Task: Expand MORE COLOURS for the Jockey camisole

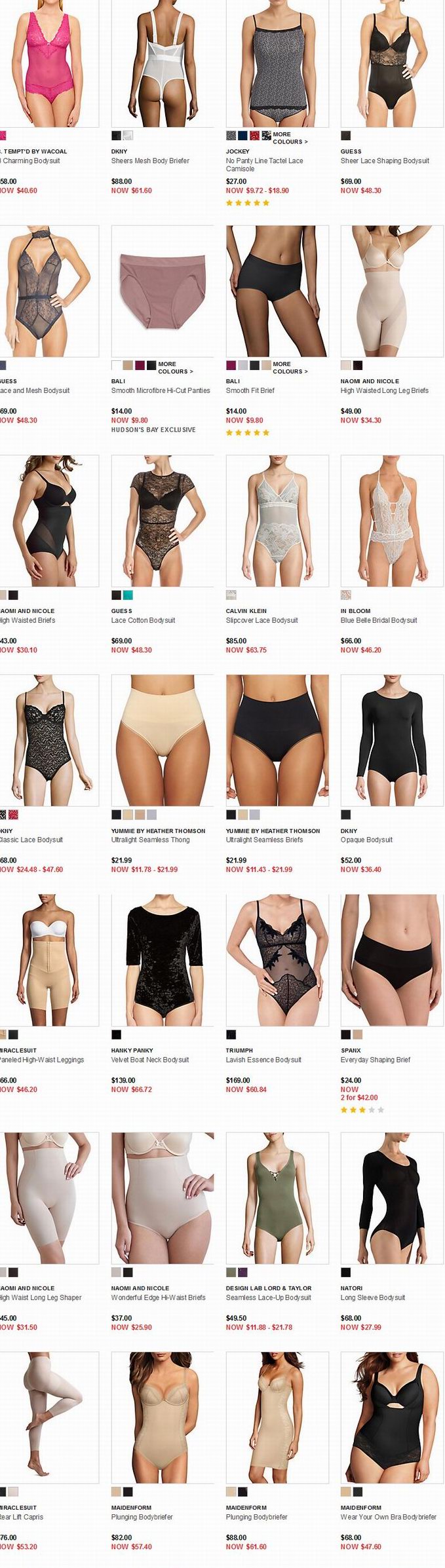Action: pos(290,138)
